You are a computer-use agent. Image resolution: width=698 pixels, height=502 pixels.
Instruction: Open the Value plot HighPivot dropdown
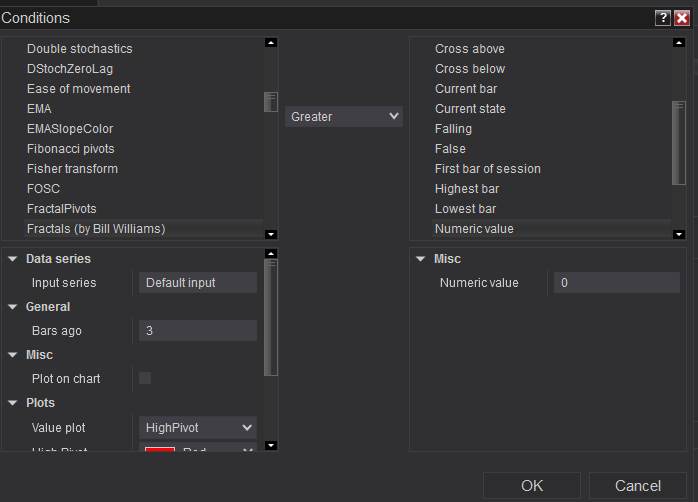(198, 427)
